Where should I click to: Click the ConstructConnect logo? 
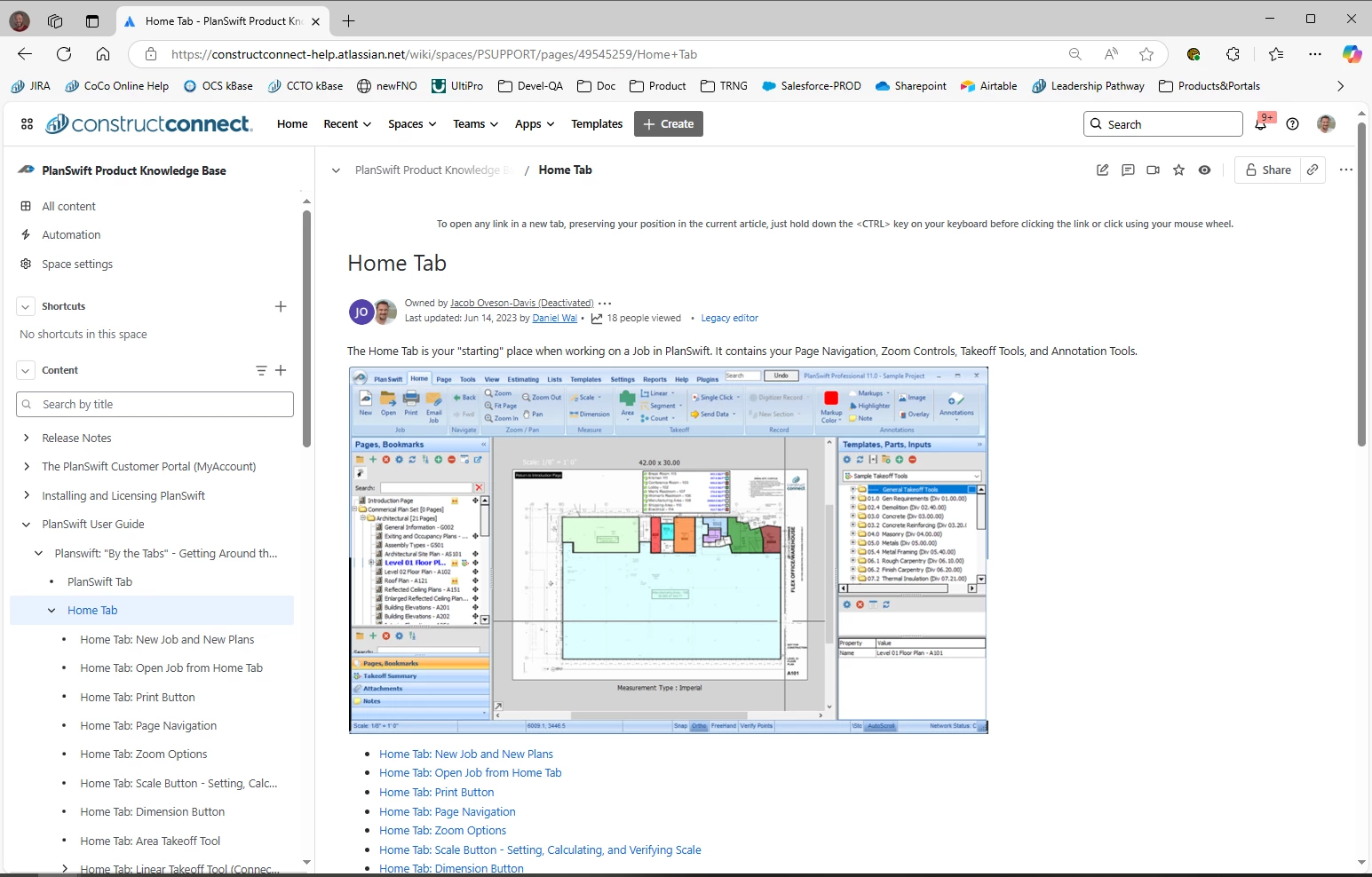149,124
